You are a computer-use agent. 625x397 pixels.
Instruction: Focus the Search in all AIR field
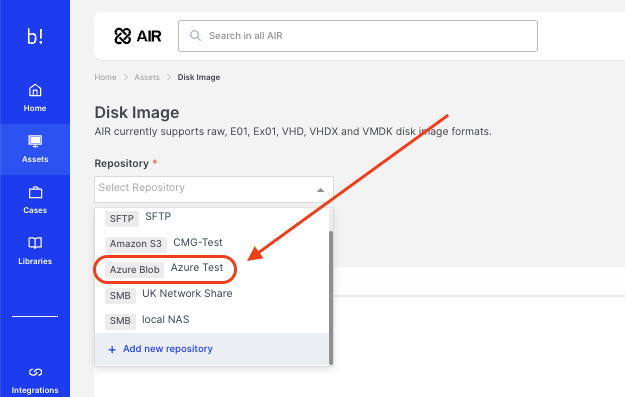tap(358, 36)
